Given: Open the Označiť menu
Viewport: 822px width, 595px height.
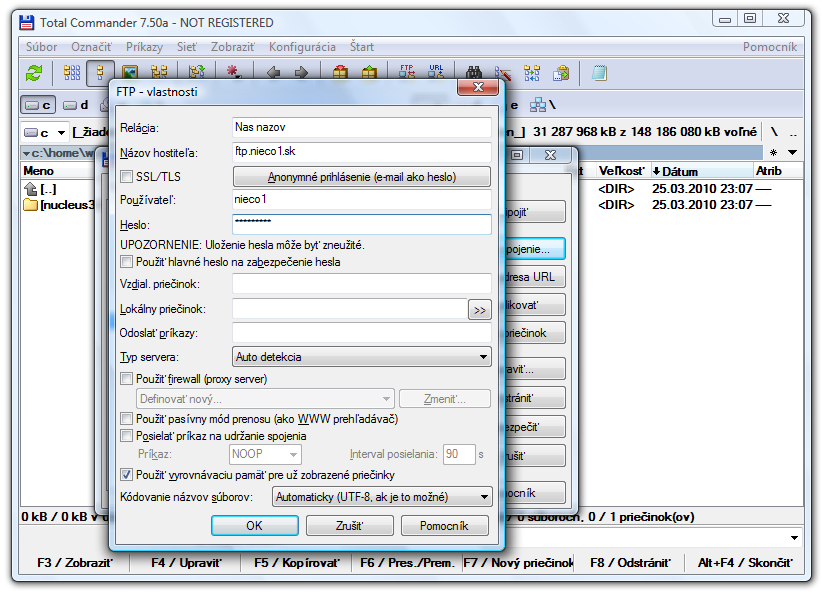Looking at the screenshot, I should [x=91, y=47].
